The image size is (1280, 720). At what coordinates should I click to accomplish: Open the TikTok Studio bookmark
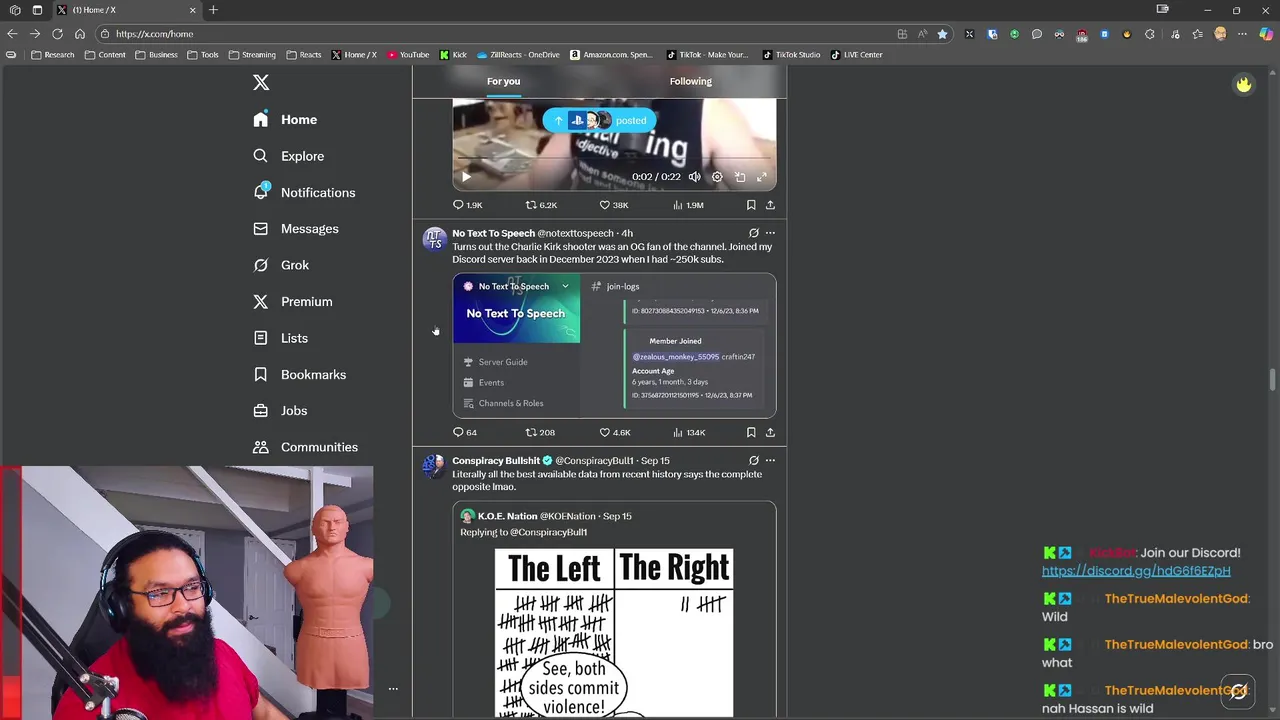coord(791,55)
